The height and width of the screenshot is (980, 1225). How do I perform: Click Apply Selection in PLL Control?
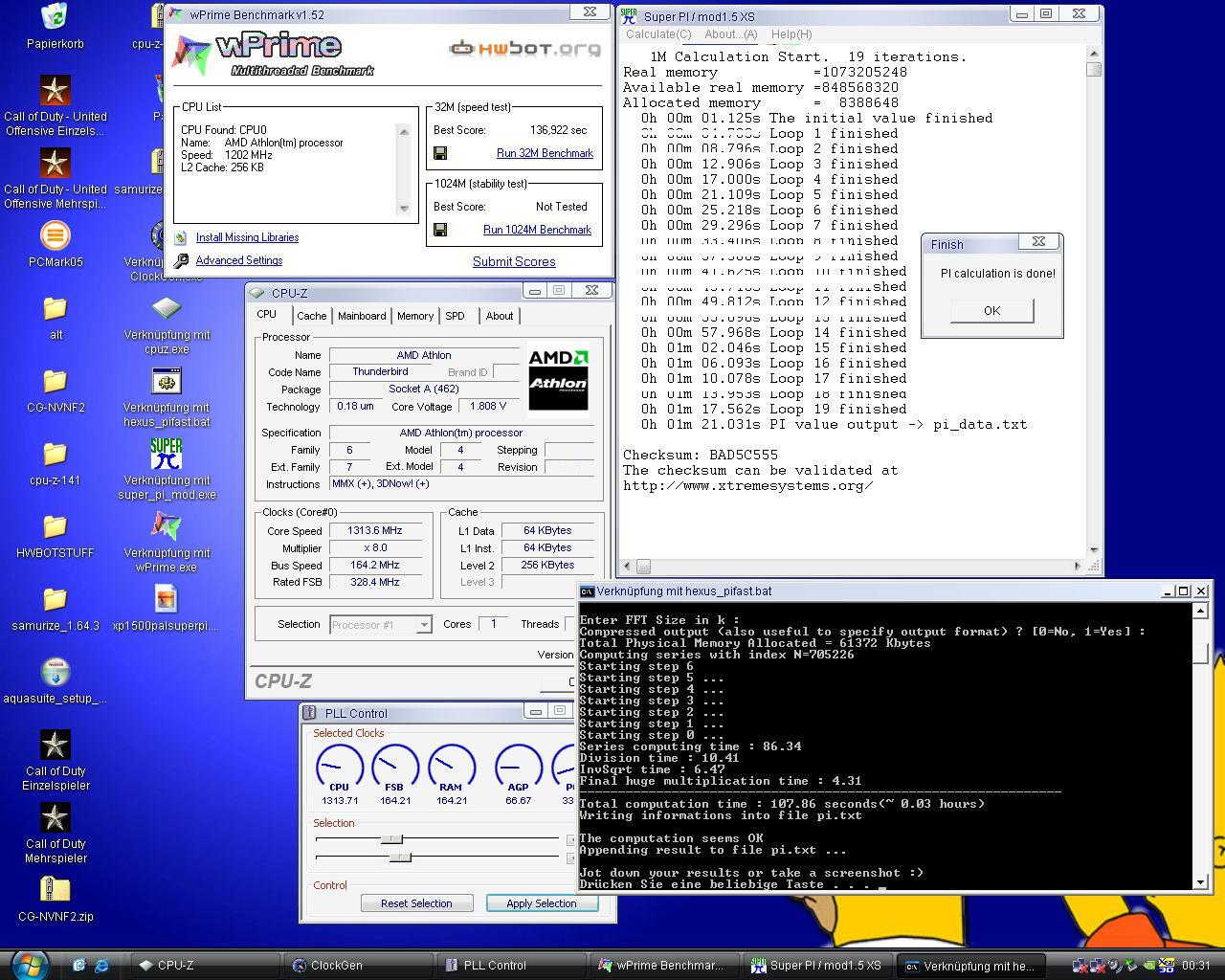(x=542, y=903)
